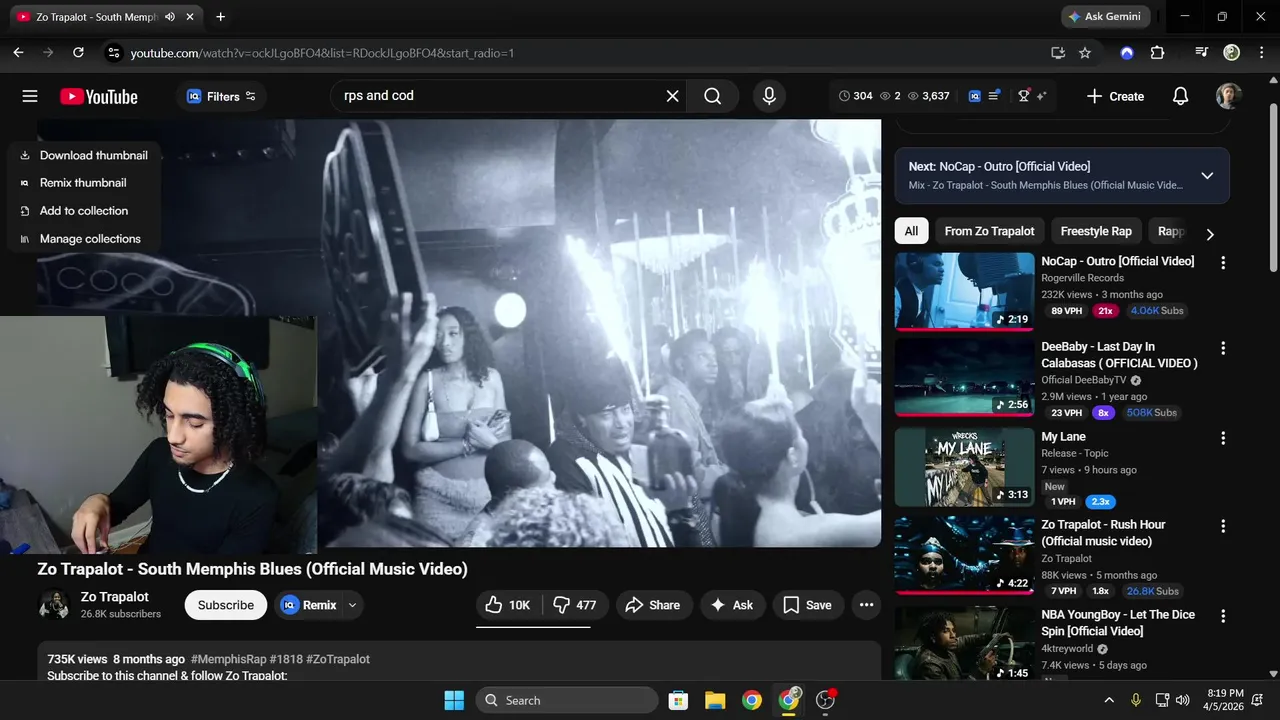Open the YouTube account avatar menu

tap(1229, 96)
